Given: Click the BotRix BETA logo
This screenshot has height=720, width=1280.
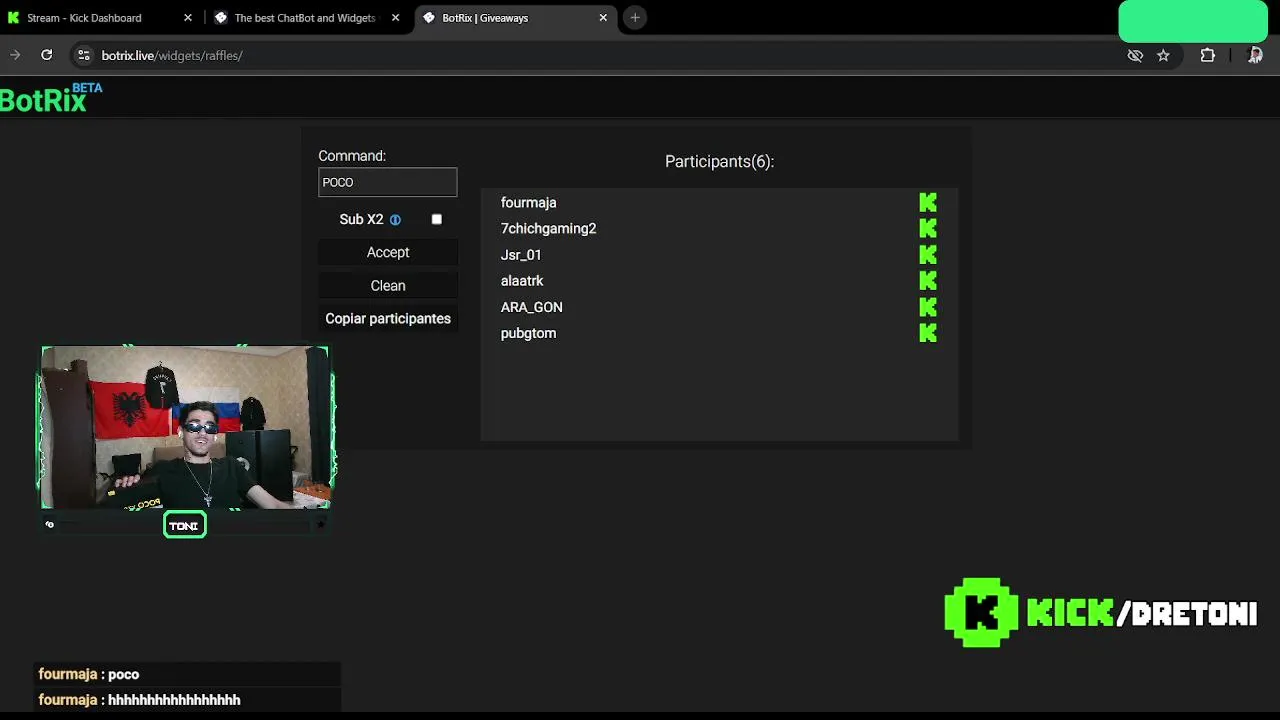Looking at the screenshot, I should click(51, 98).
